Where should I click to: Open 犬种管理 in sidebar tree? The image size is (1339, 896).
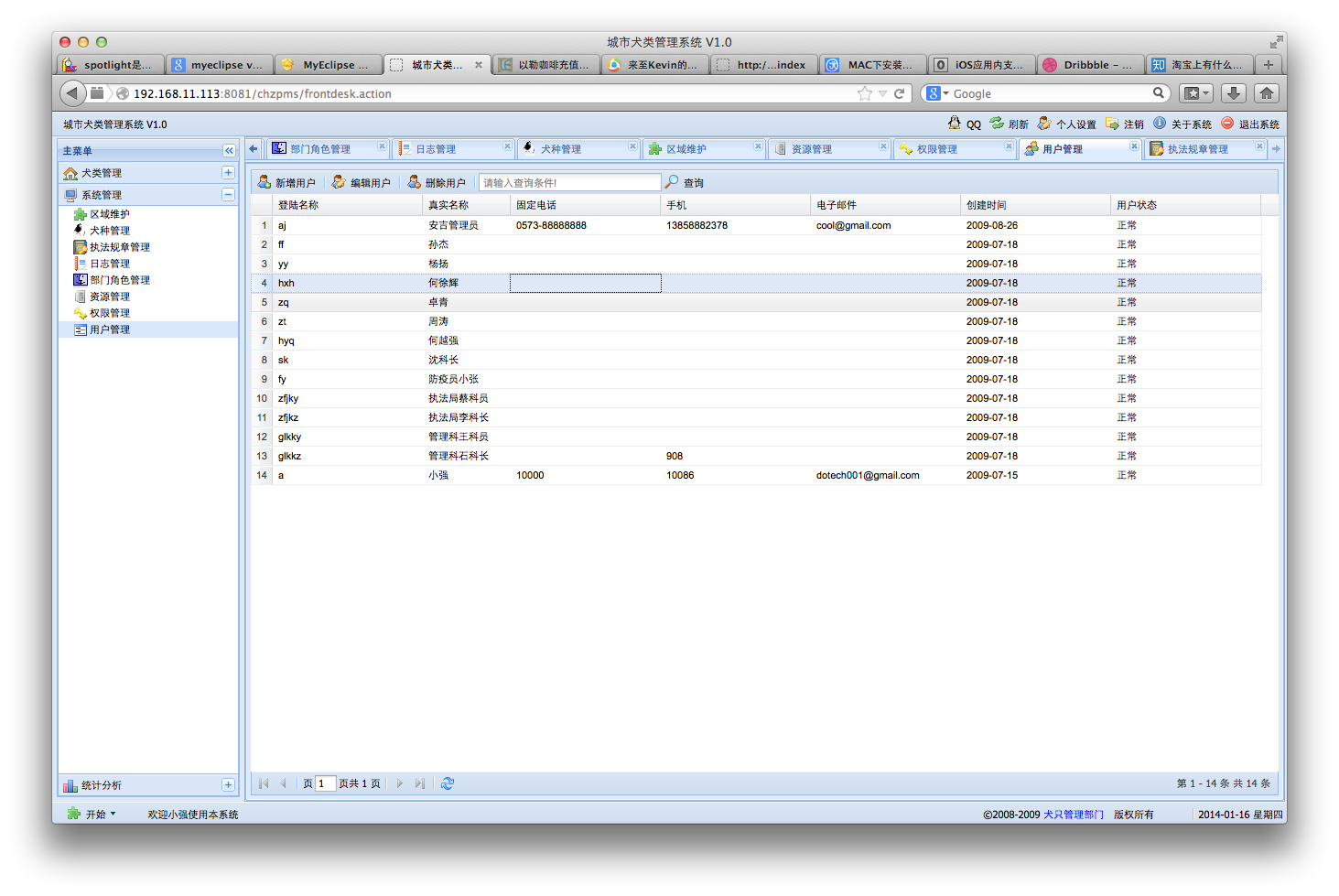pyautogui.click(x=109, y=231)
